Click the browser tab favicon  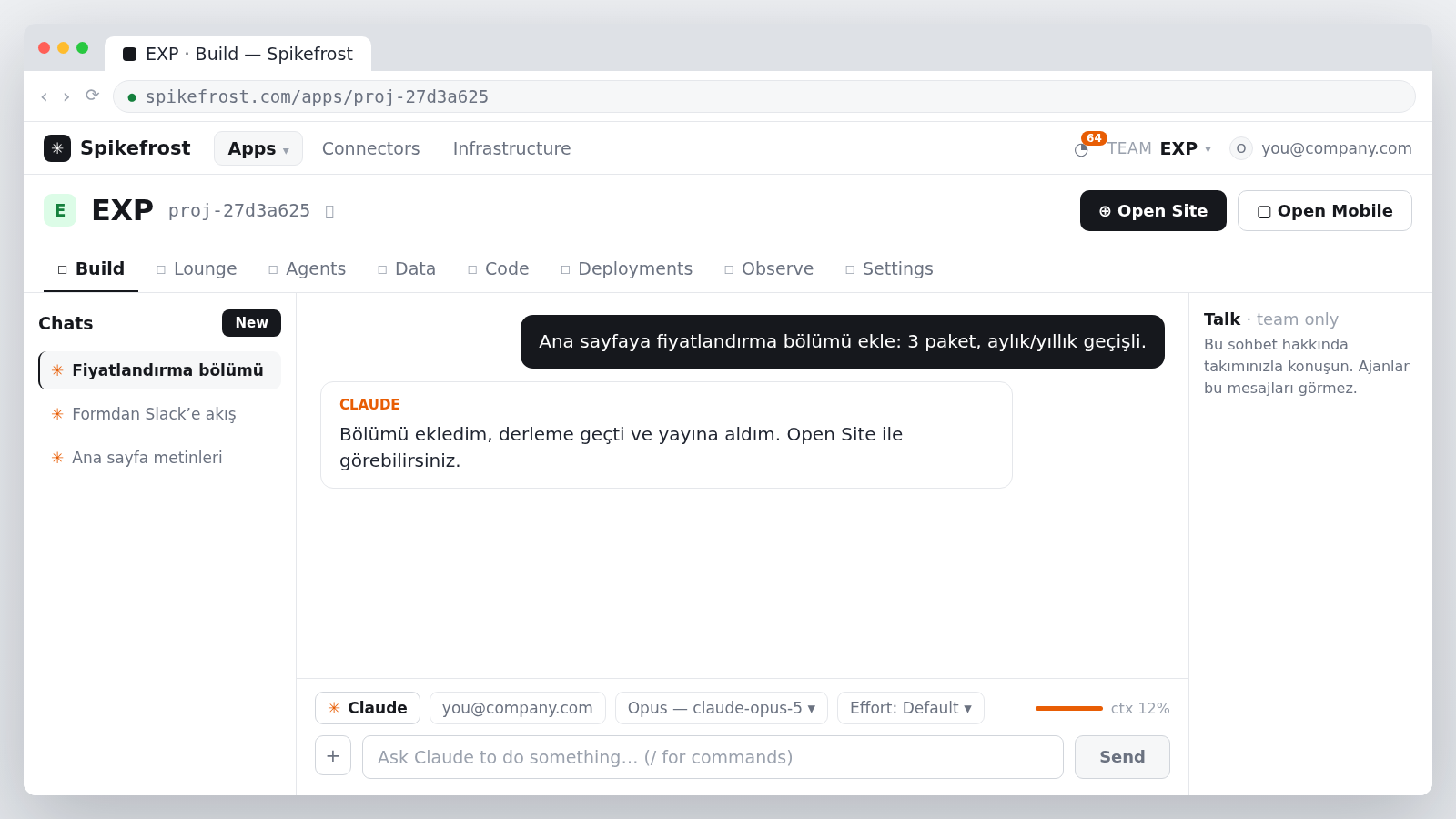coord(130,55)
